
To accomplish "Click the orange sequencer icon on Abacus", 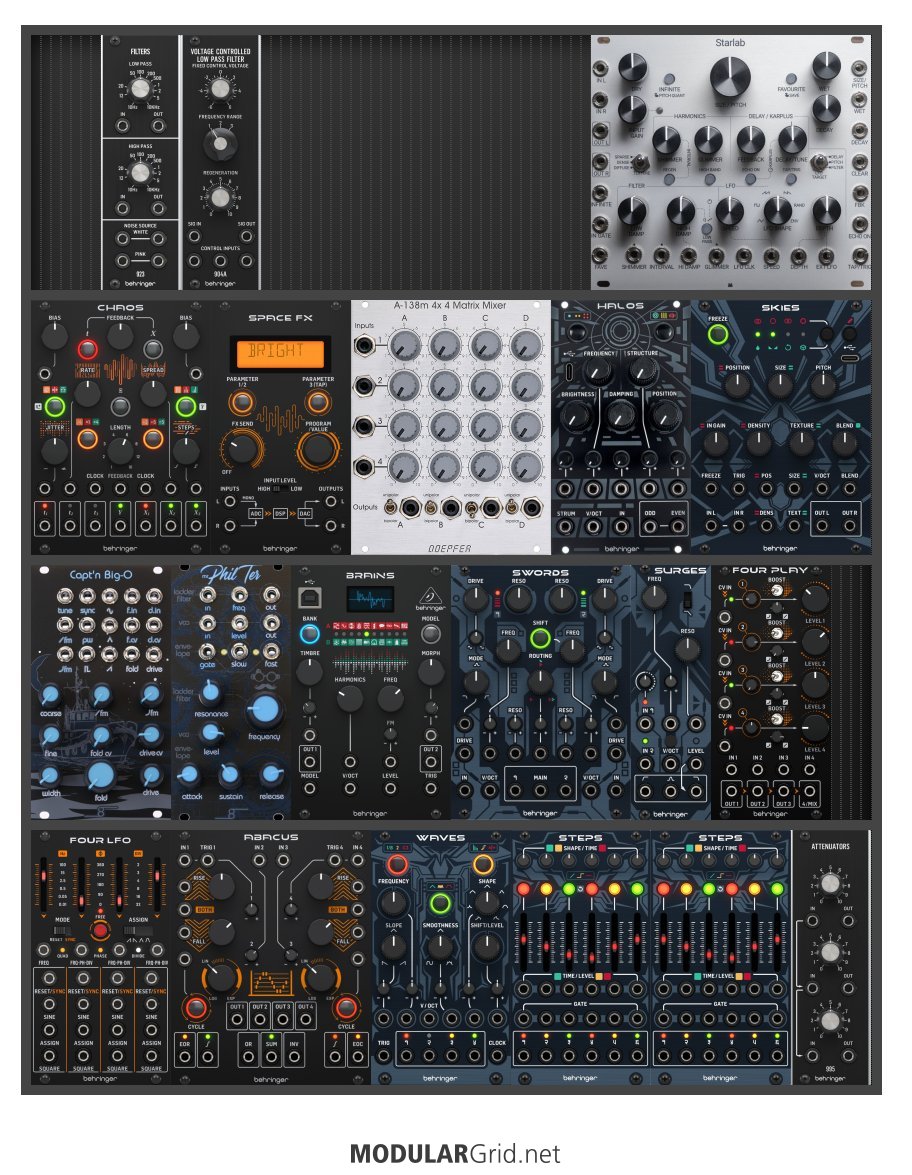I will tap(271, 982).
